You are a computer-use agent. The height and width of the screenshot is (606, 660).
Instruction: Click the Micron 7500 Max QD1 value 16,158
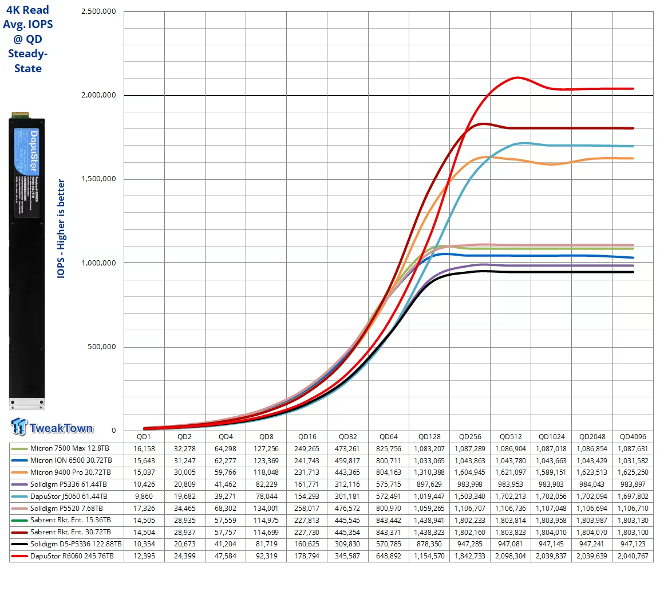pos(144,449)
